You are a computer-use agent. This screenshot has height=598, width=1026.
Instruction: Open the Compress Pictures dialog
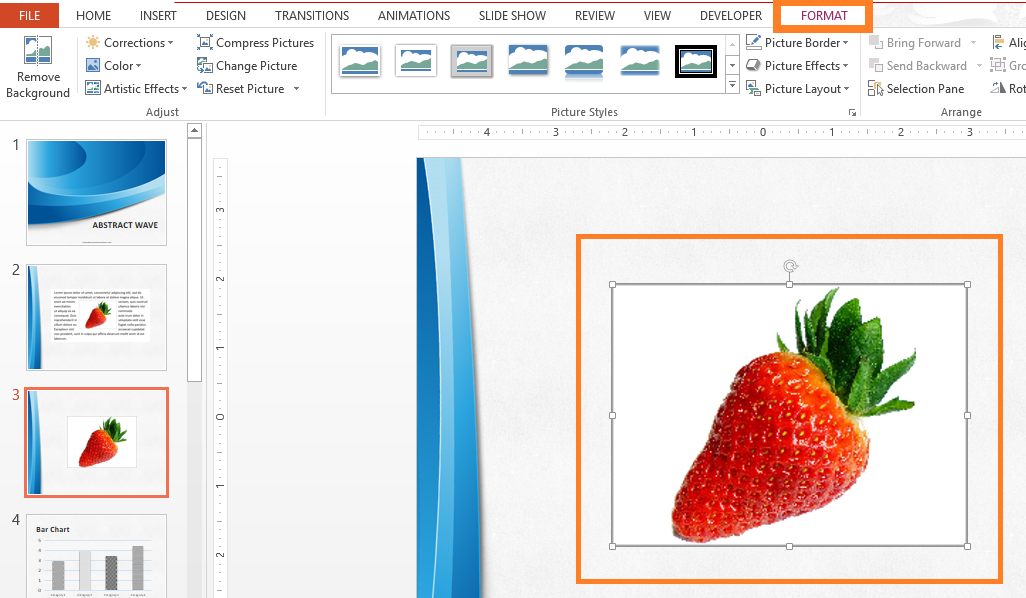[x=255, y=42]
